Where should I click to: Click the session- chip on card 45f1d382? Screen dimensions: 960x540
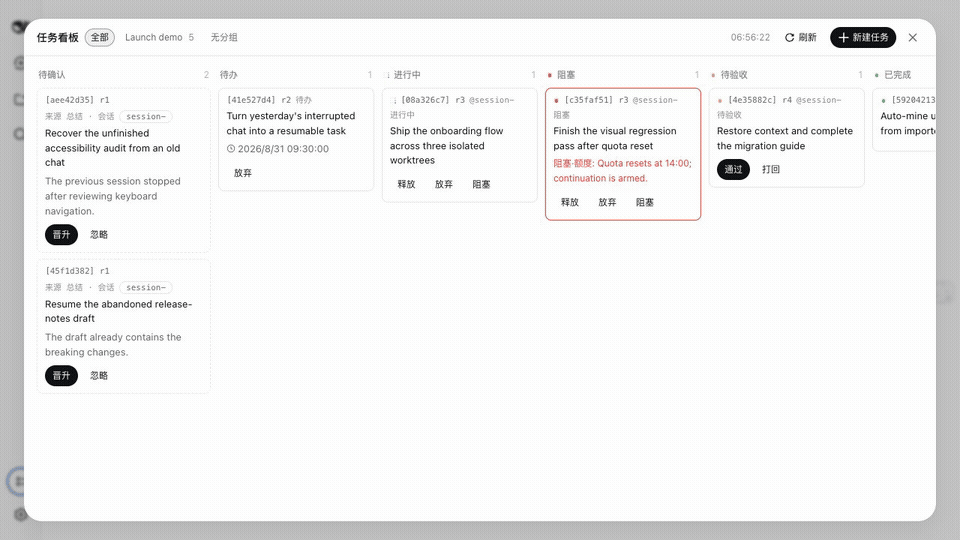pos(146,287)
